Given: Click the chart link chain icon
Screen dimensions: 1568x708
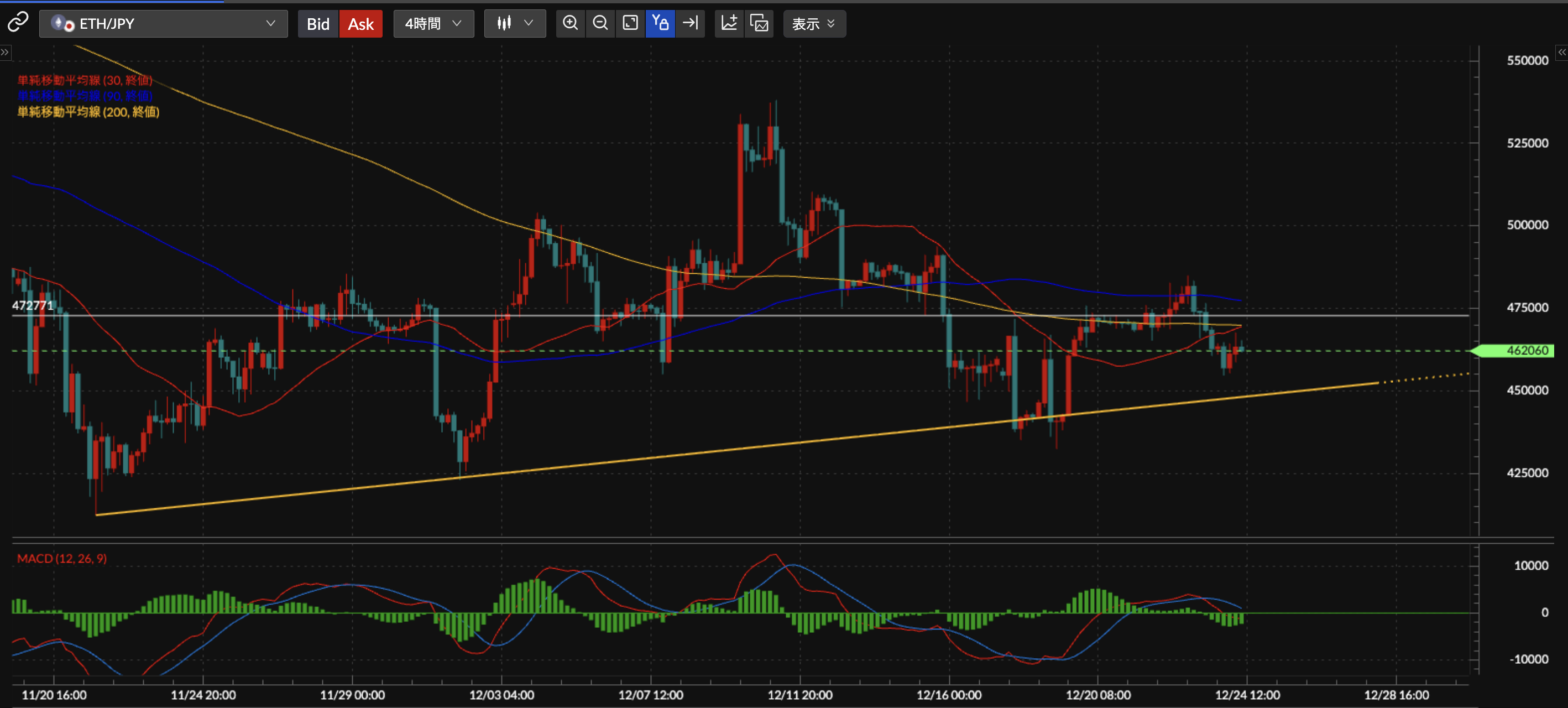Looking at the screenshot, I should 18,23.
